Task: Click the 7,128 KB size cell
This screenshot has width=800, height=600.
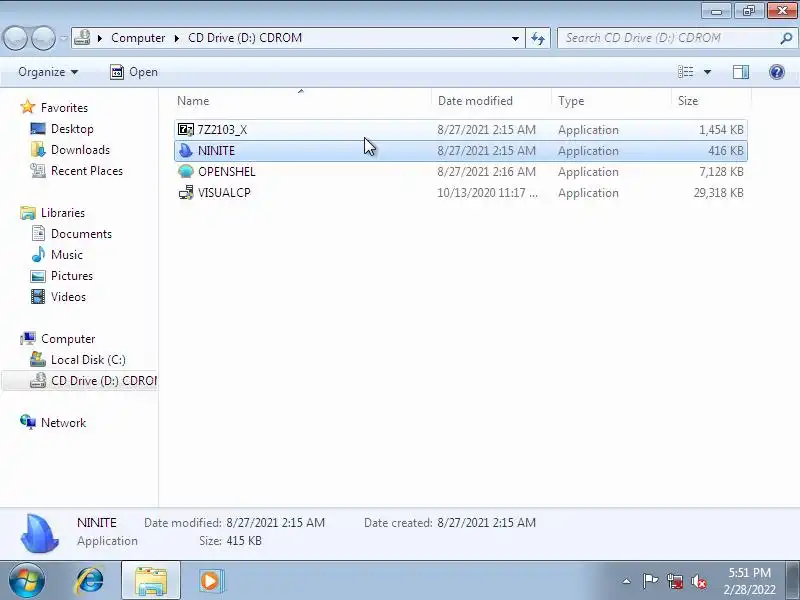Action: pyautogui.click(x=721, y=171)
